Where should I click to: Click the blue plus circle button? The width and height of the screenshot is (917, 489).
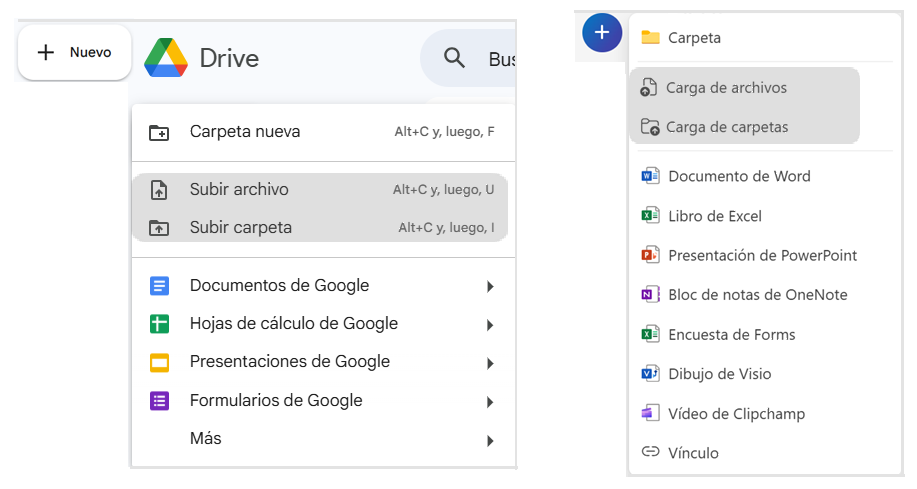point(601,33)
